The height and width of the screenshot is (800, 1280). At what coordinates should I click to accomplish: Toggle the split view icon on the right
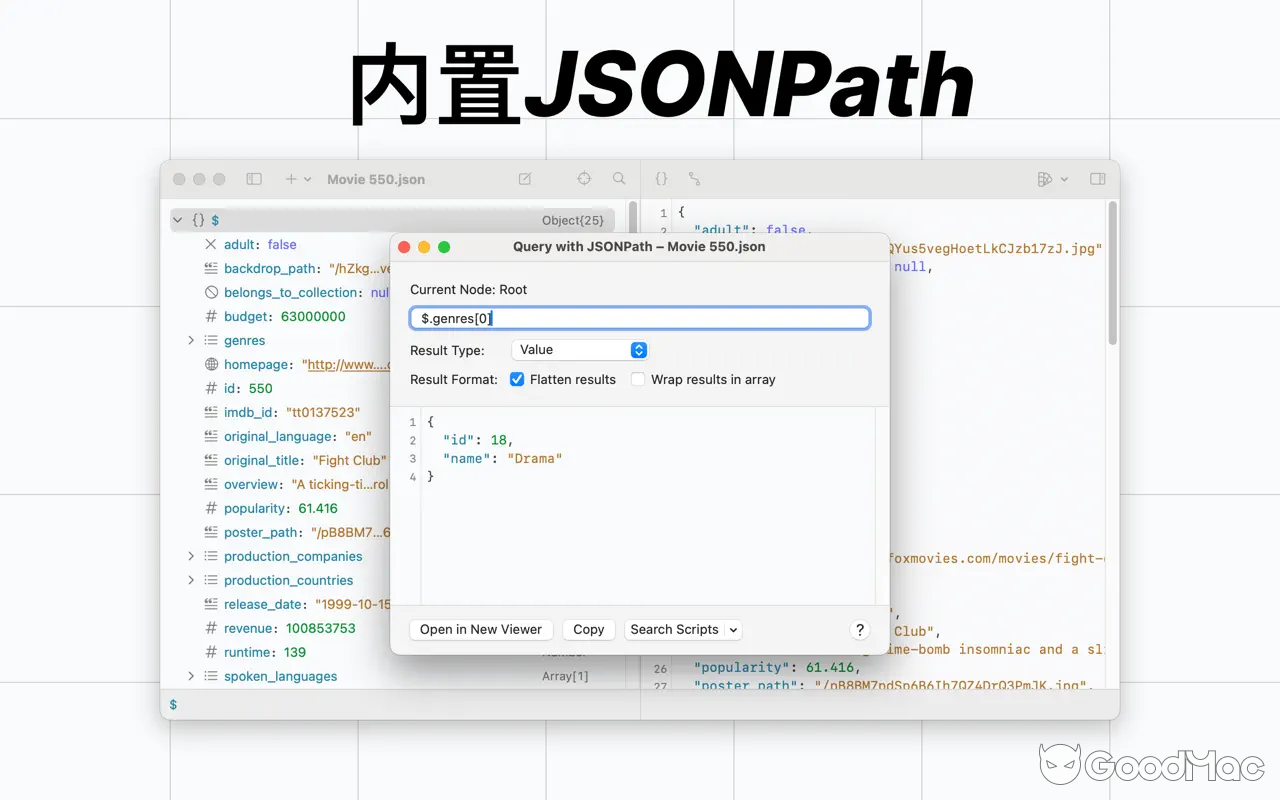1097,178
